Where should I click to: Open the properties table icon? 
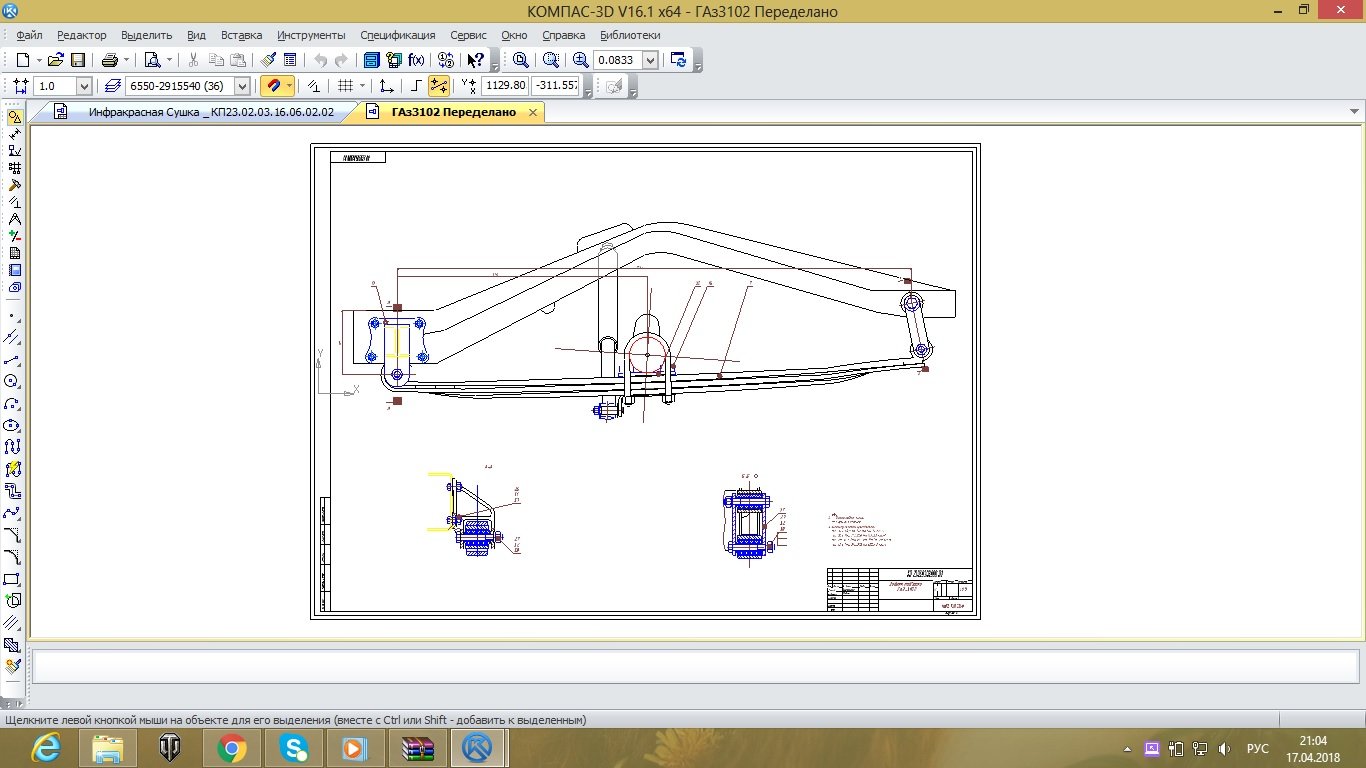[290, 60]
